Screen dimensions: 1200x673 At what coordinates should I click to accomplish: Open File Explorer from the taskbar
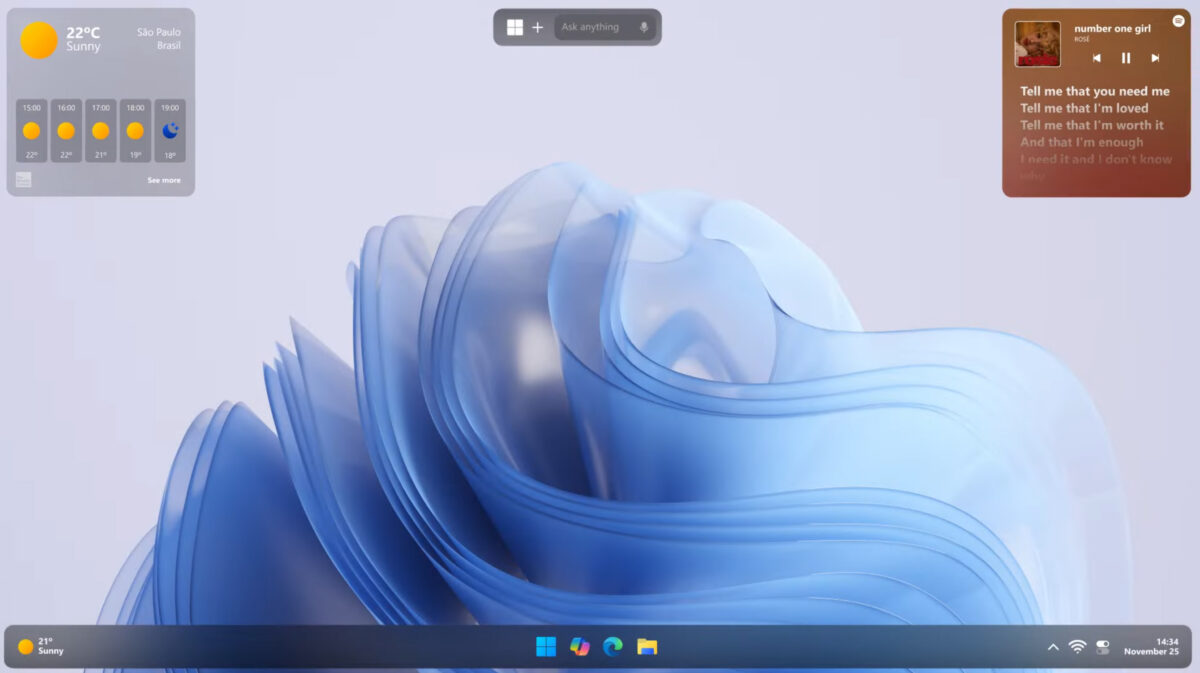[645, 646]
